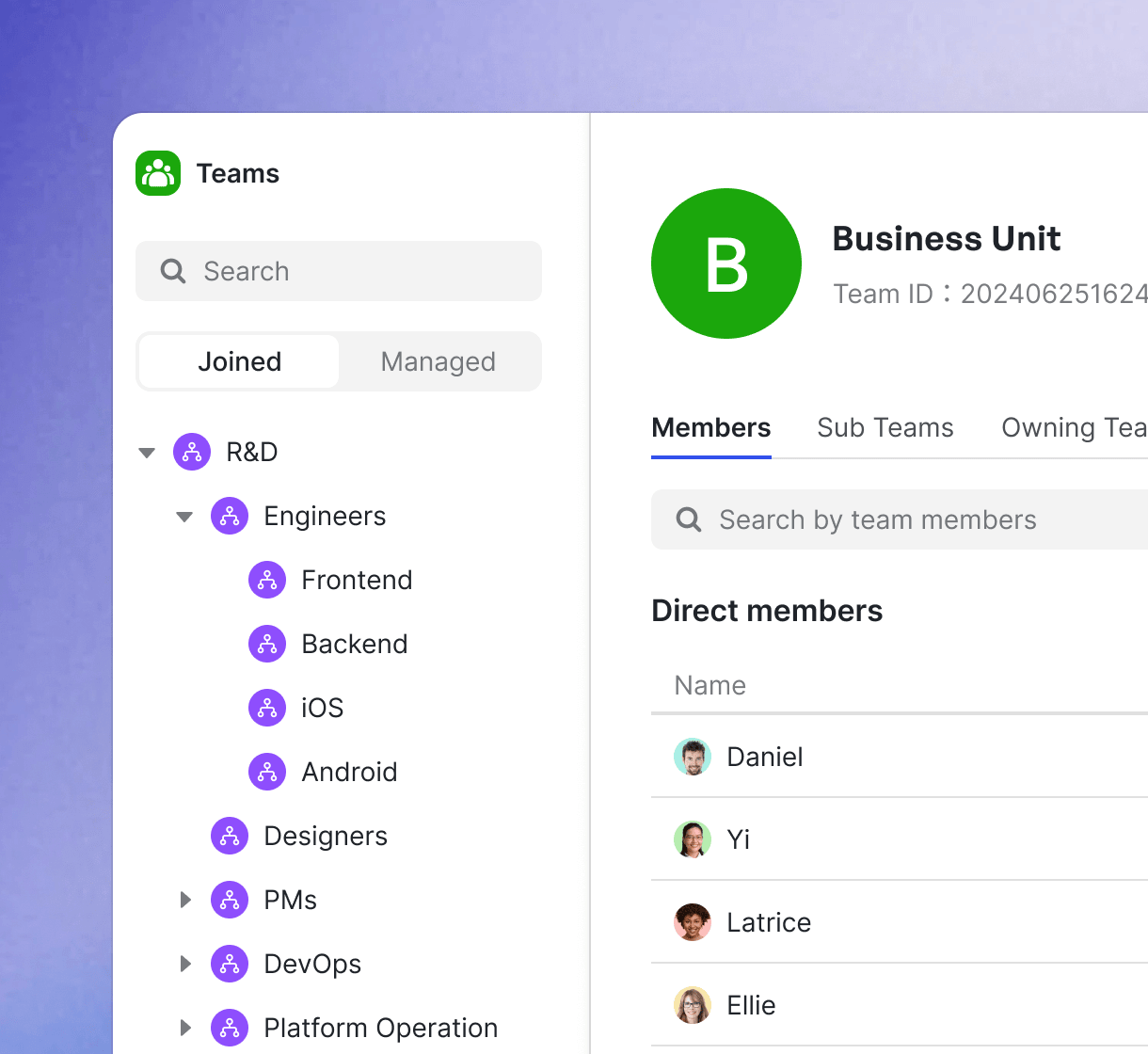Switch to the Managed teams view
The height and width of the screenshot is (1054, 1148).
coord(438,361)
